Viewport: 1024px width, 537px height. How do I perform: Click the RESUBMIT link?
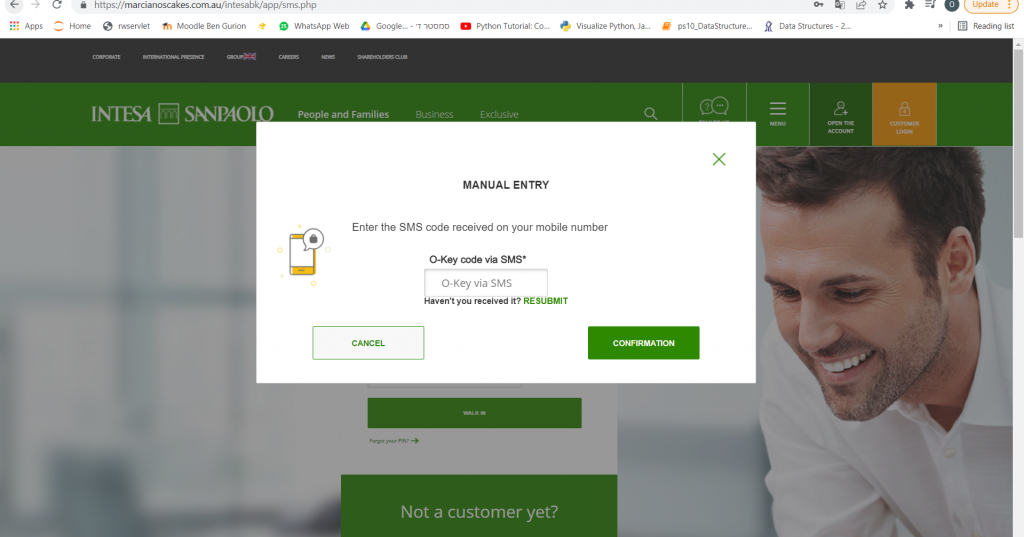545,301
